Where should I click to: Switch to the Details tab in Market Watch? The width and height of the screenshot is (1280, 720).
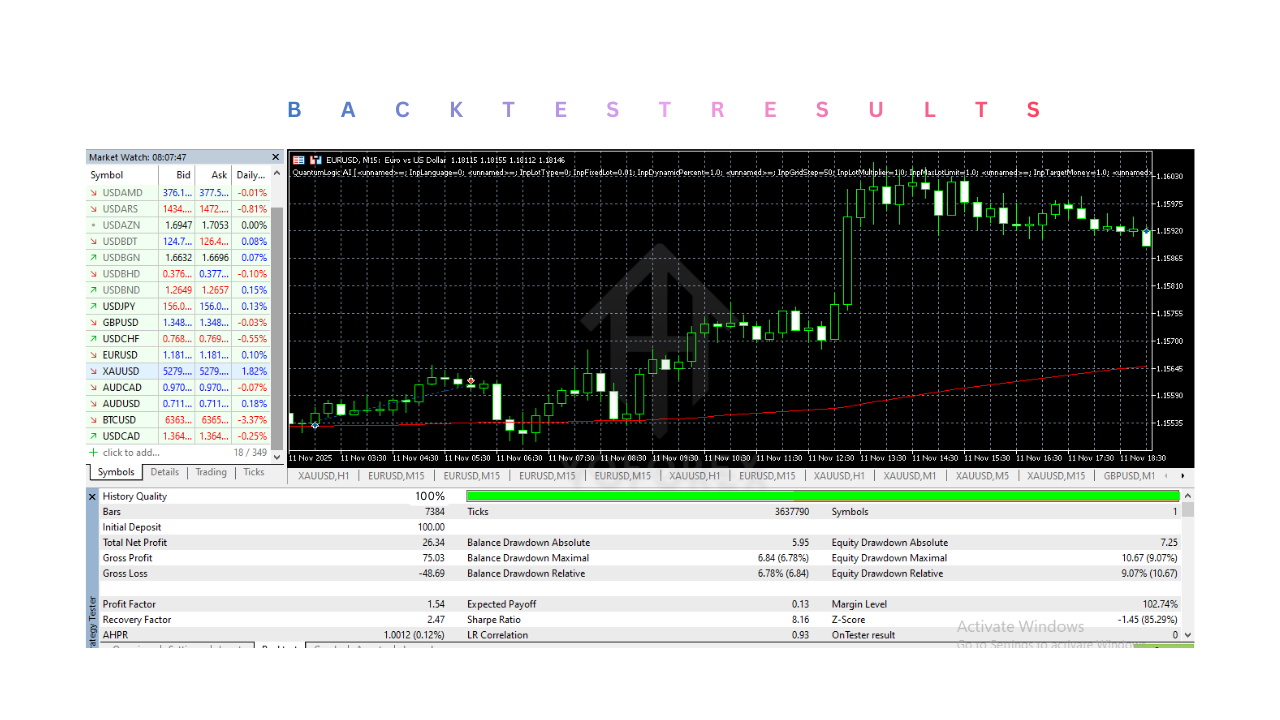(164, 472)
